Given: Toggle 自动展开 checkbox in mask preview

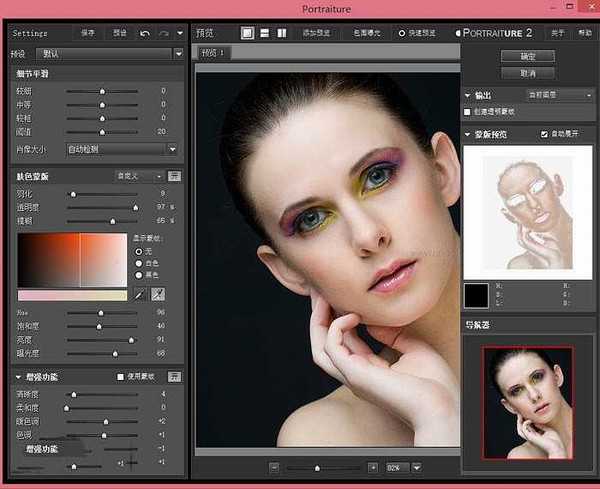Looking at the screenshot, I should coord(544,134).
